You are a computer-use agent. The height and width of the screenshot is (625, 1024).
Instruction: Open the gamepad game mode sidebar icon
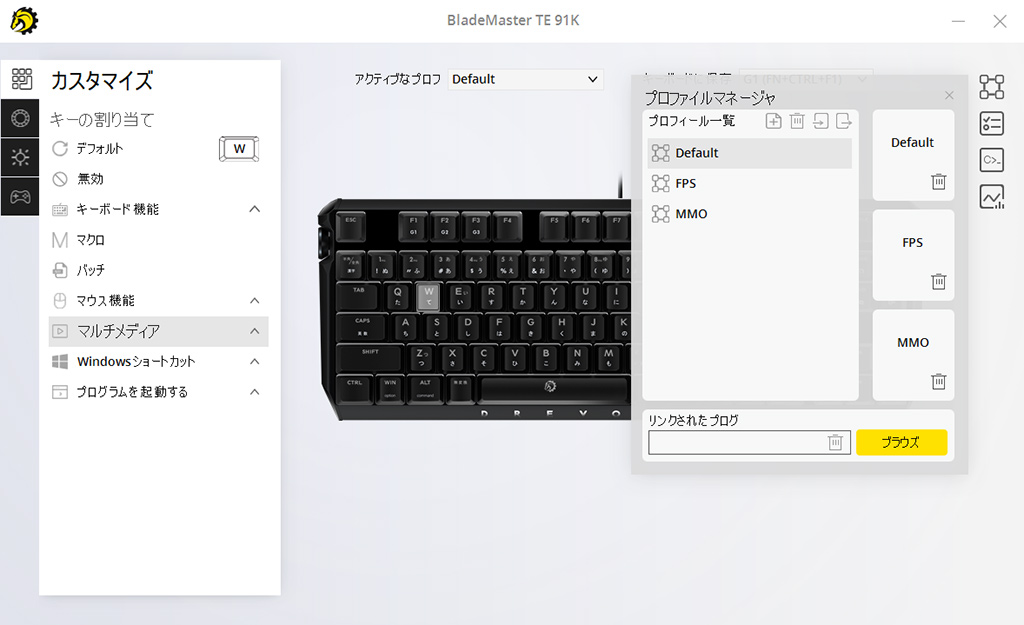point(20,196)
